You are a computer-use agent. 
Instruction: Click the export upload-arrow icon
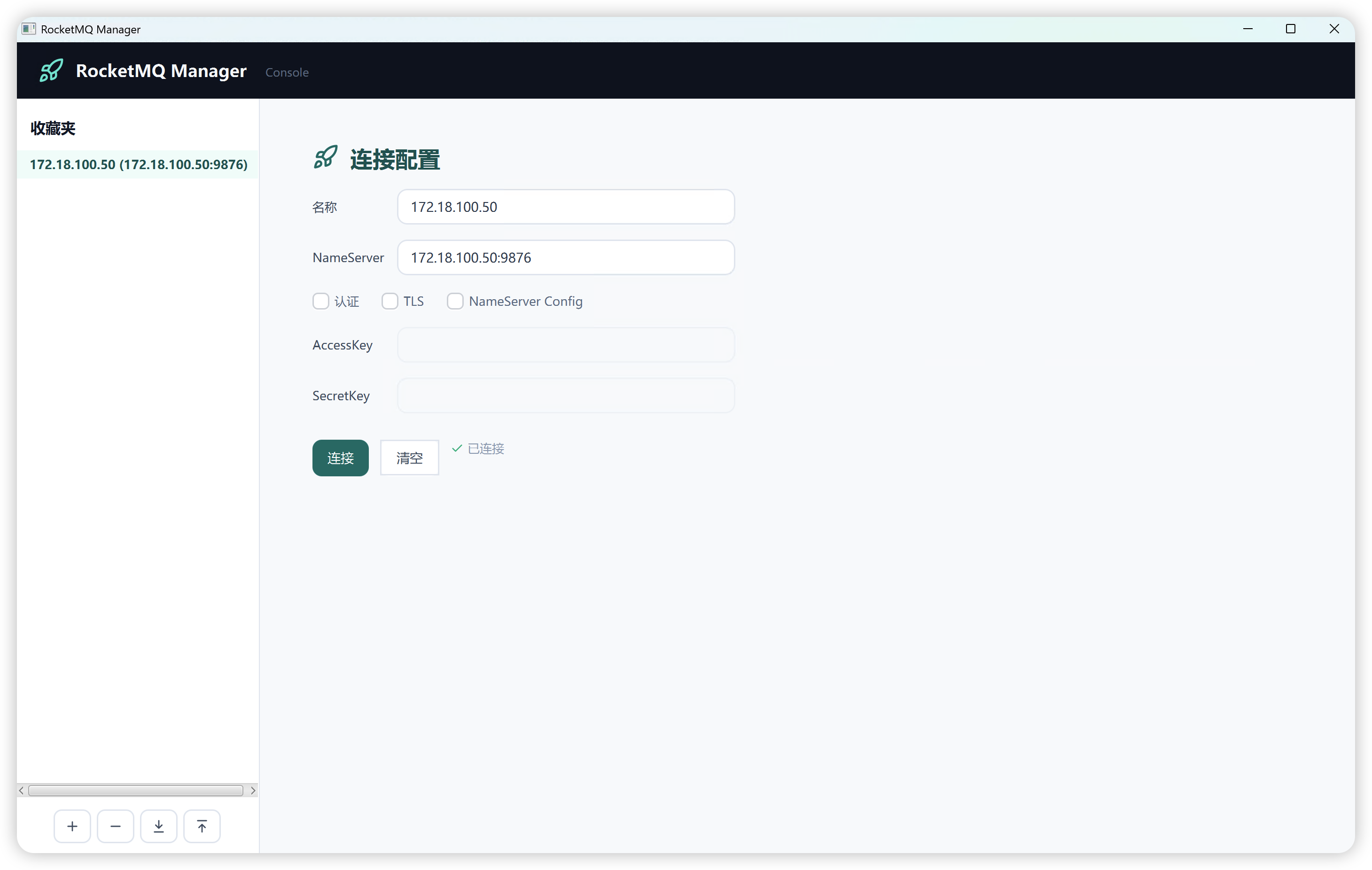tap(202, 825)
